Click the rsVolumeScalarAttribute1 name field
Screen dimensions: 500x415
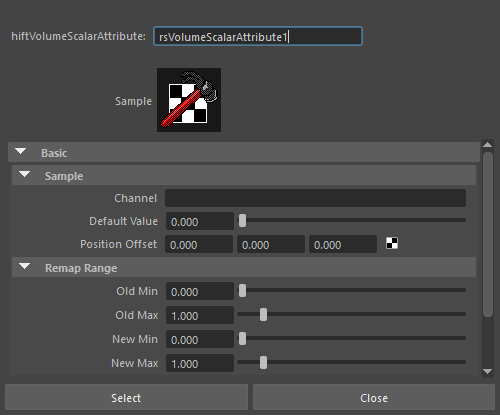(x=258, y=36)
